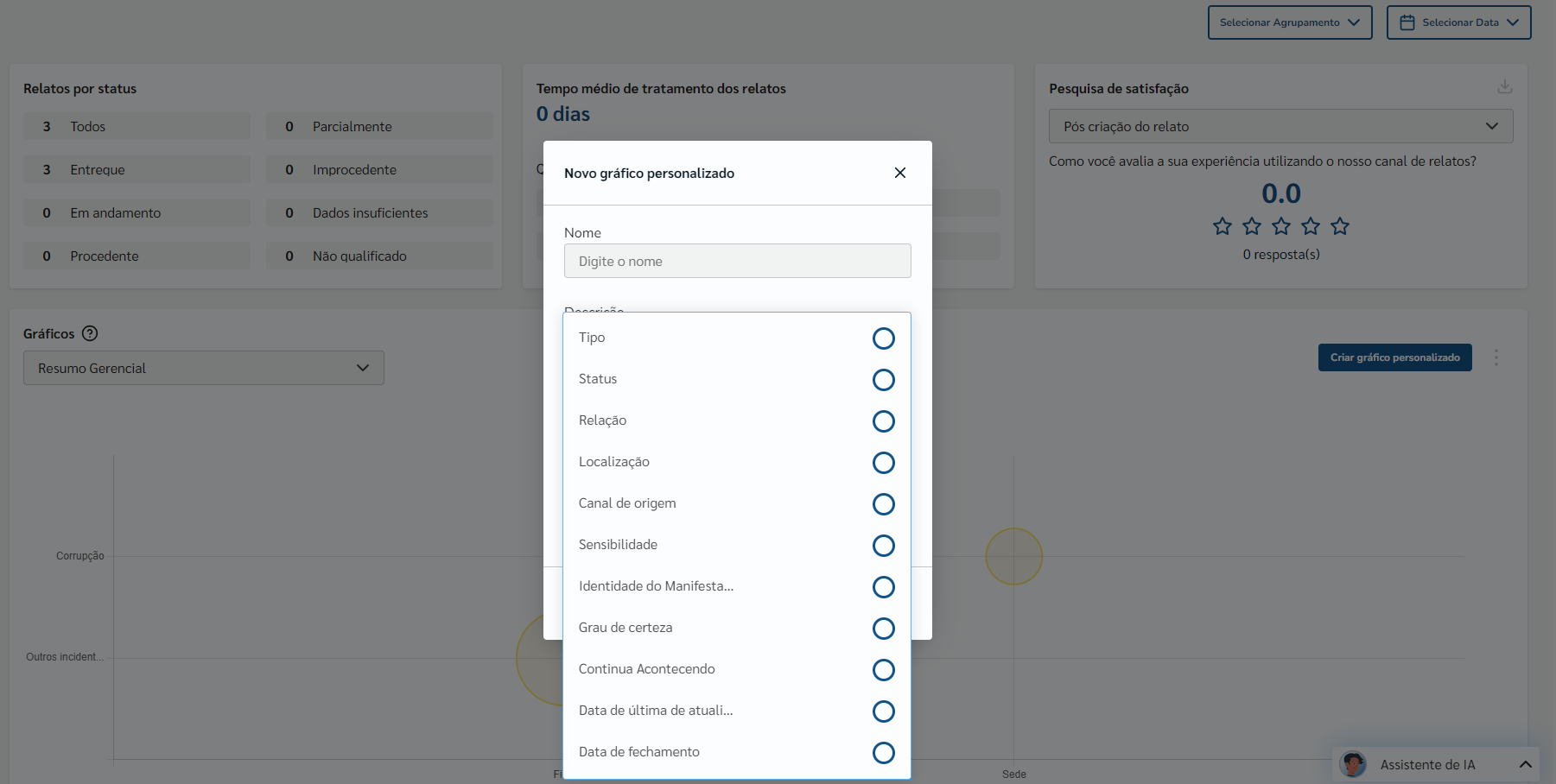
Task: Choose Data de última de atuali... option
Action: tap(883, 711)
